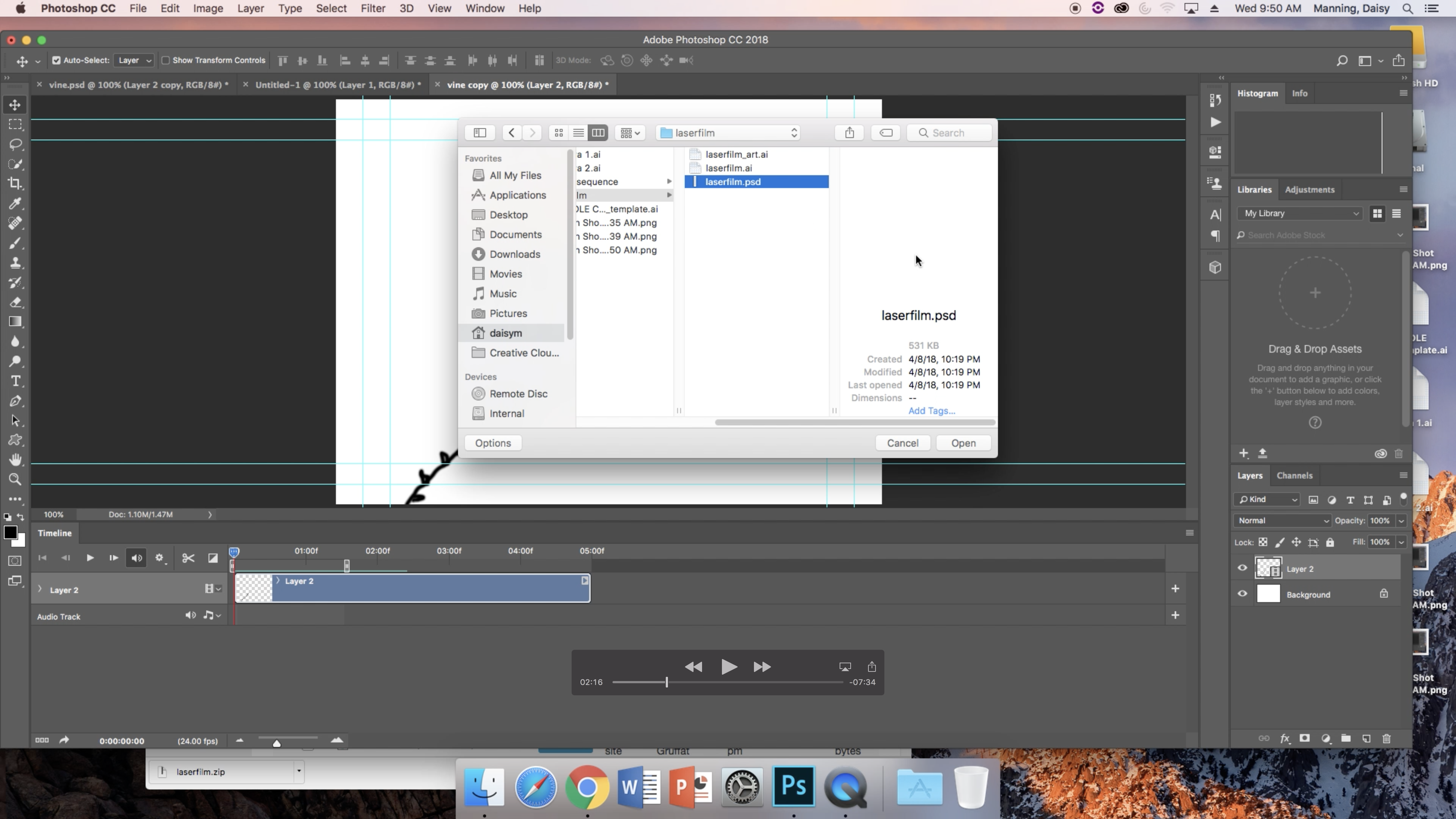Image resolution: width=1456 pixels, height=819 pixels.
Task: Click Cancel in file dialog
Action: 903,443
